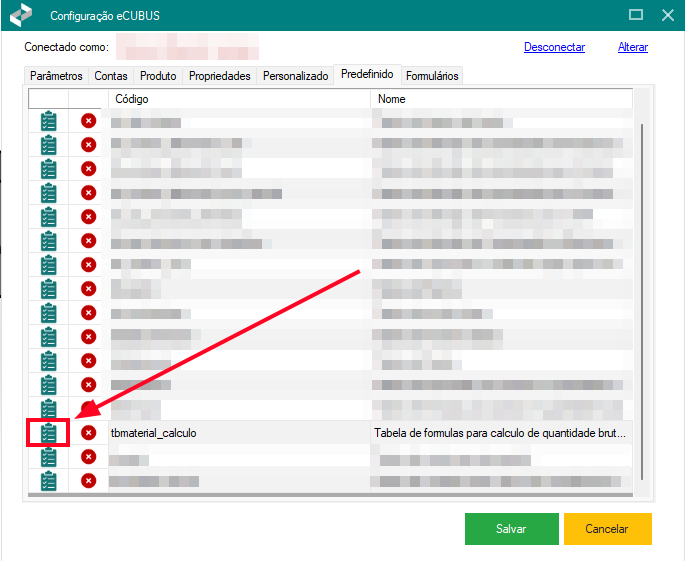This screenshot has width=685, height=561.
Task: Switch to the Parâmetros tab
Action: click(x=56, y=76)
